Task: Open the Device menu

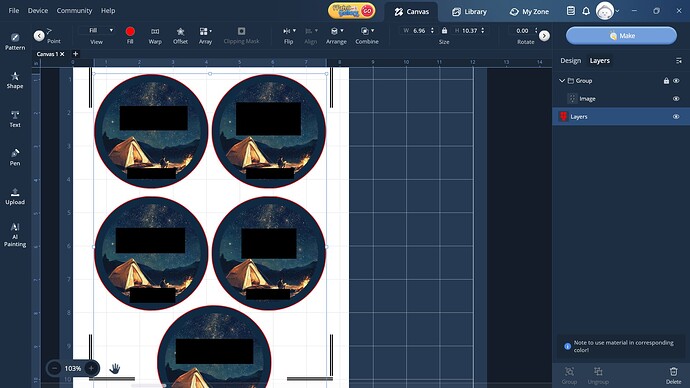Action: point(38,11)
